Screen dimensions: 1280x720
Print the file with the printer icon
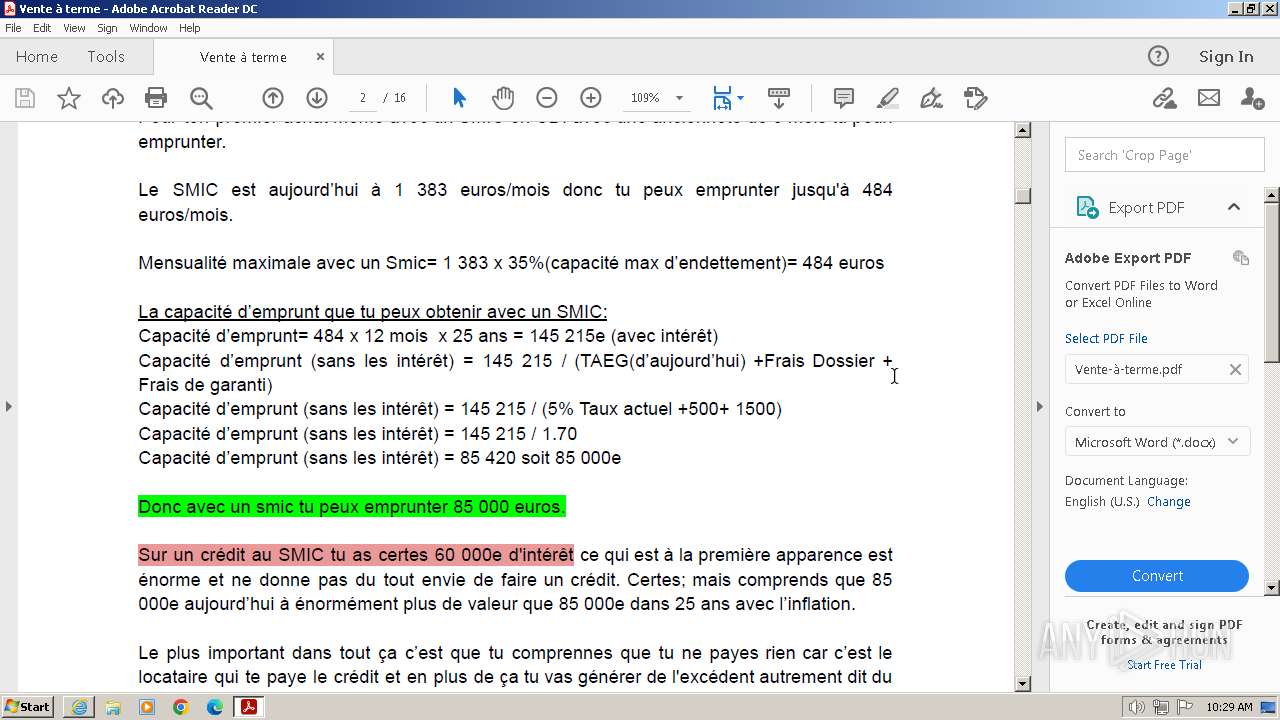click(x=156, y=98)
